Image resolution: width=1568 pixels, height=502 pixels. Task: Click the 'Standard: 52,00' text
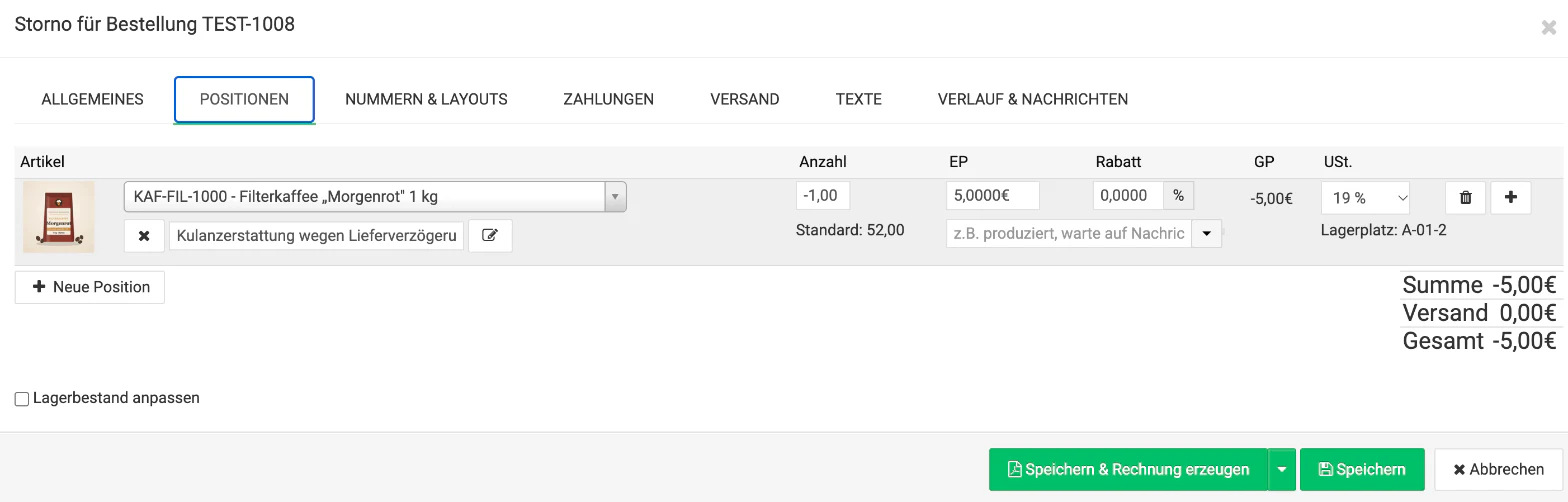tap(850, 230)
